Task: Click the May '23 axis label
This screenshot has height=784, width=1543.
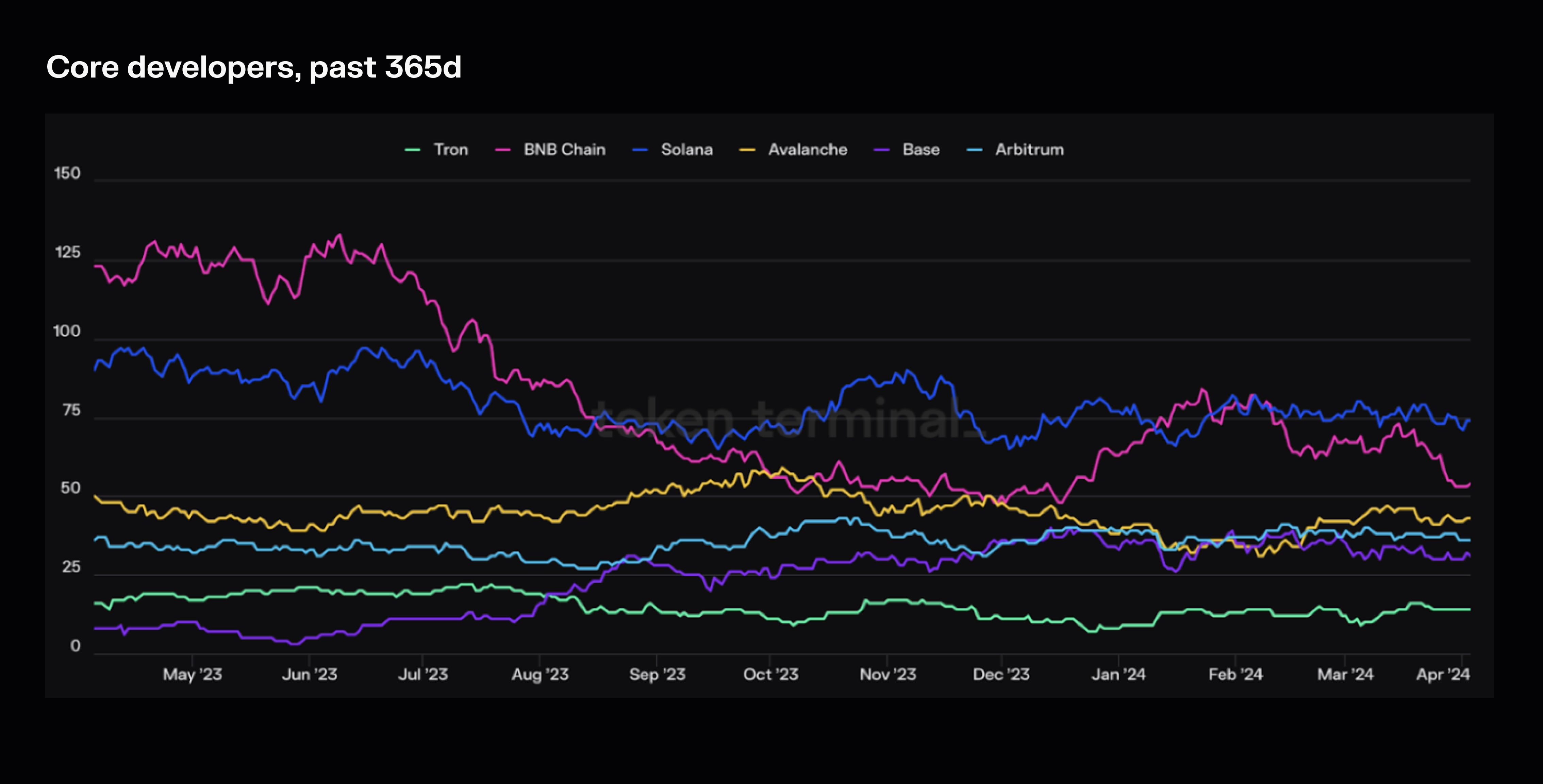Action: coord(192,675)
